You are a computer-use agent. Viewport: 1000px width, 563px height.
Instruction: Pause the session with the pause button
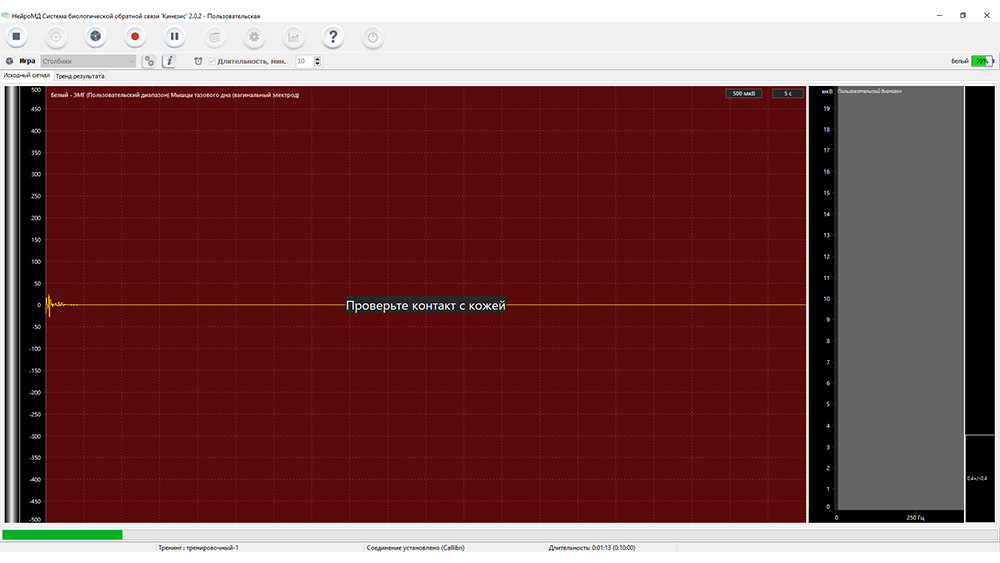tap(175, 36)
